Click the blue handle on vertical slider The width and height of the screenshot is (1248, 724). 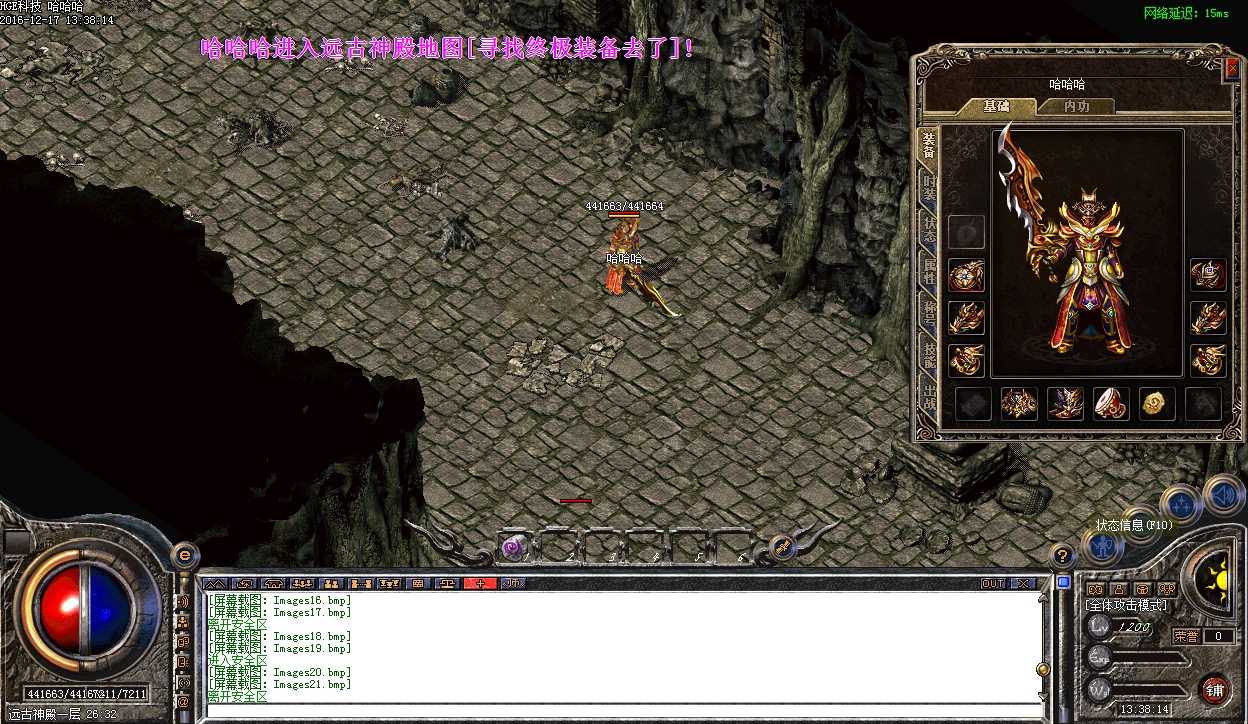[x=1064, y=581]
